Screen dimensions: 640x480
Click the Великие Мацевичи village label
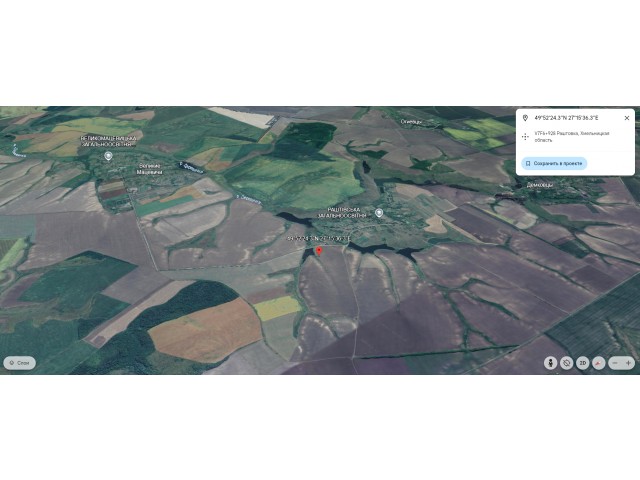(x=150, y=169)
